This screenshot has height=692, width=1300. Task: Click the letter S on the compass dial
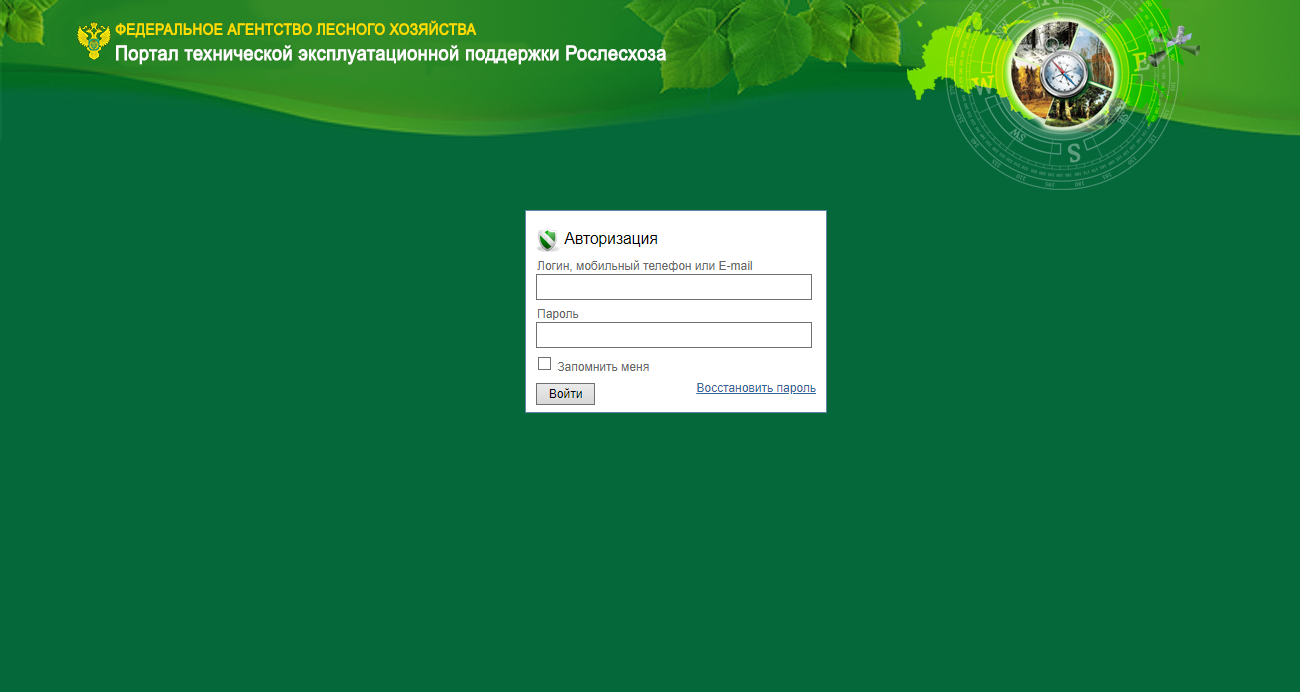(1073, 153)
